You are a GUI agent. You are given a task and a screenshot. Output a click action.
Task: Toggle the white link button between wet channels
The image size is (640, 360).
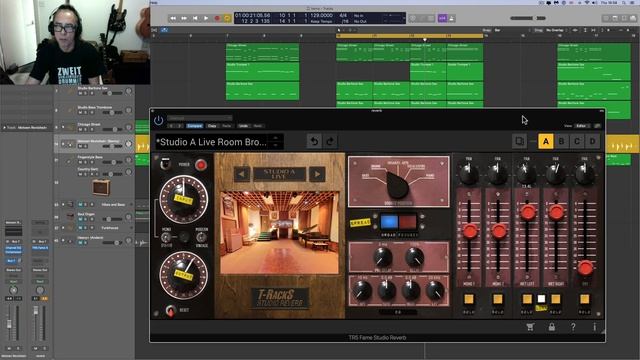tap(541, 299)
